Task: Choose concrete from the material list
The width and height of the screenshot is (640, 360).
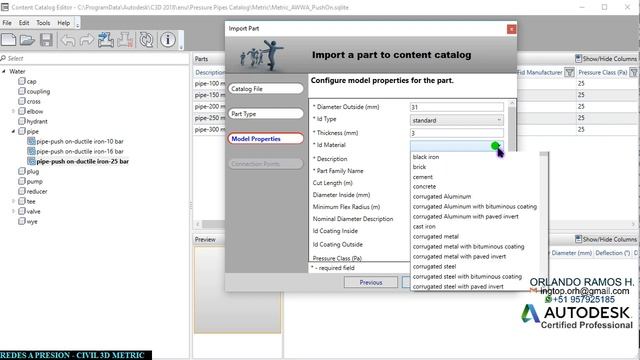Action: tap(424, 187)
